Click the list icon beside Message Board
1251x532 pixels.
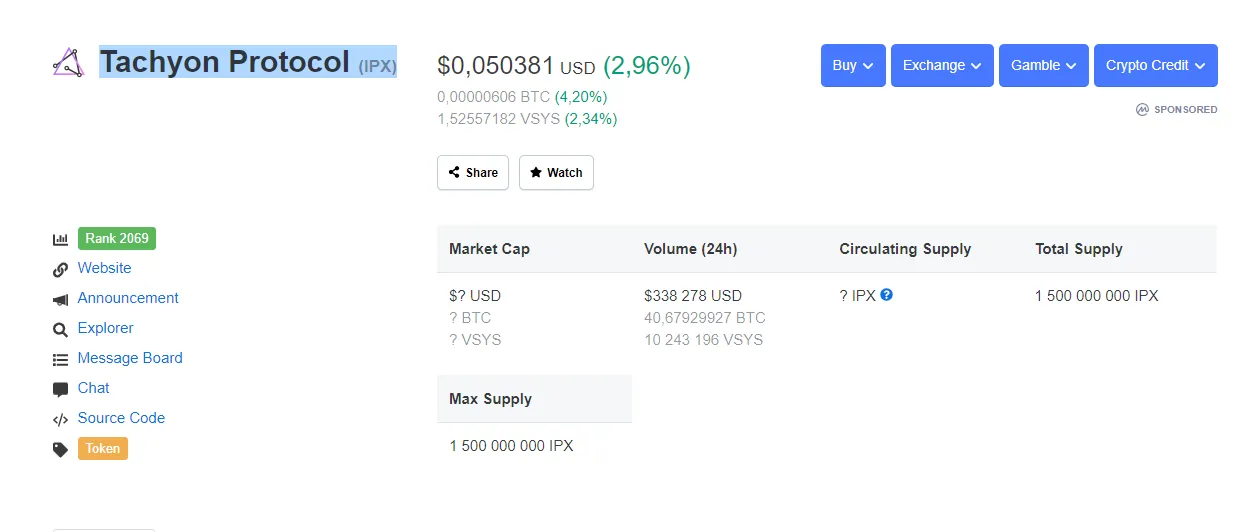[60, 359]
